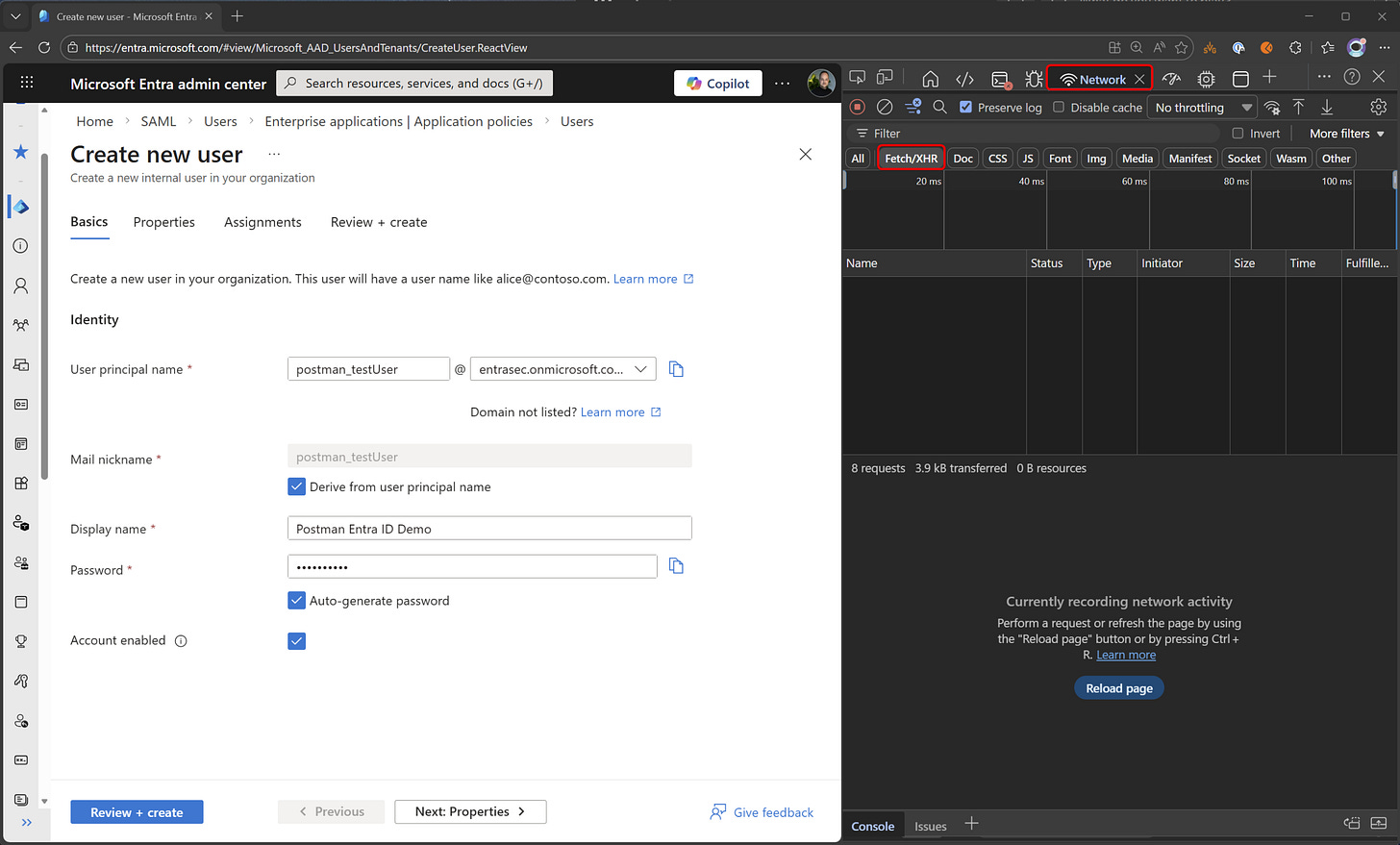Open quick view plus beside Issues

(971, 824)
